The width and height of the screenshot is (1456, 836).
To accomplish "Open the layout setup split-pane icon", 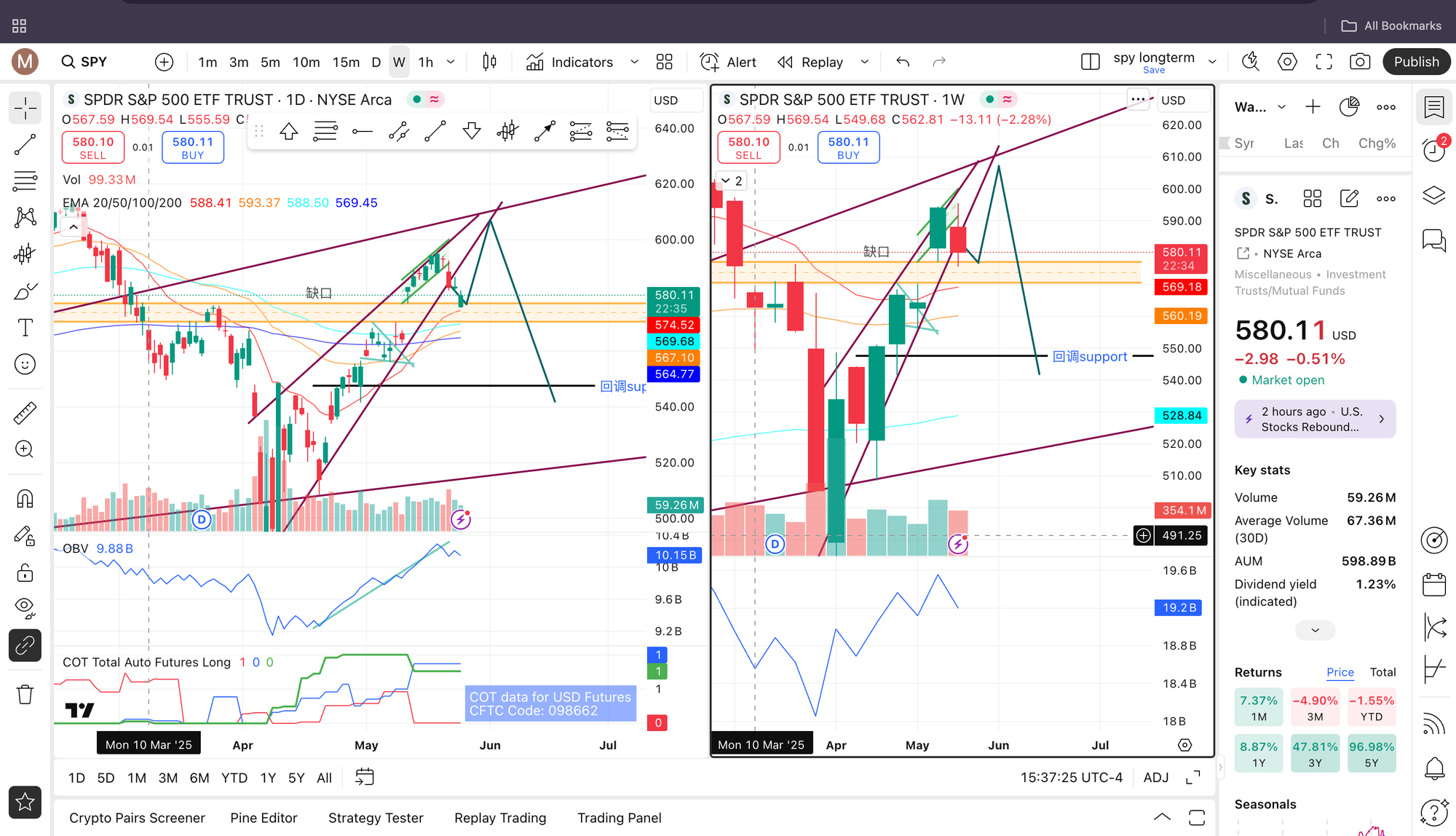I will click(x=1091, y=62).
